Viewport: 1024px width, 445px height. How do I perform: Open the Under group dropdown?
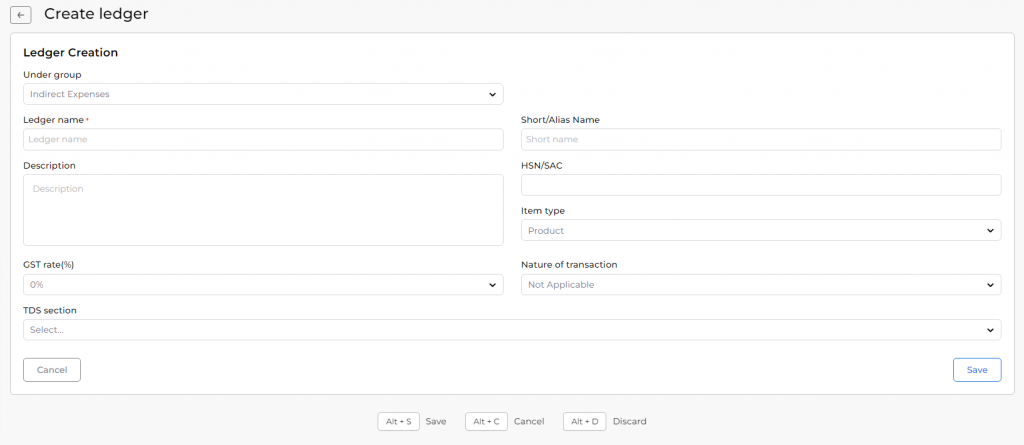pos(263,94)
